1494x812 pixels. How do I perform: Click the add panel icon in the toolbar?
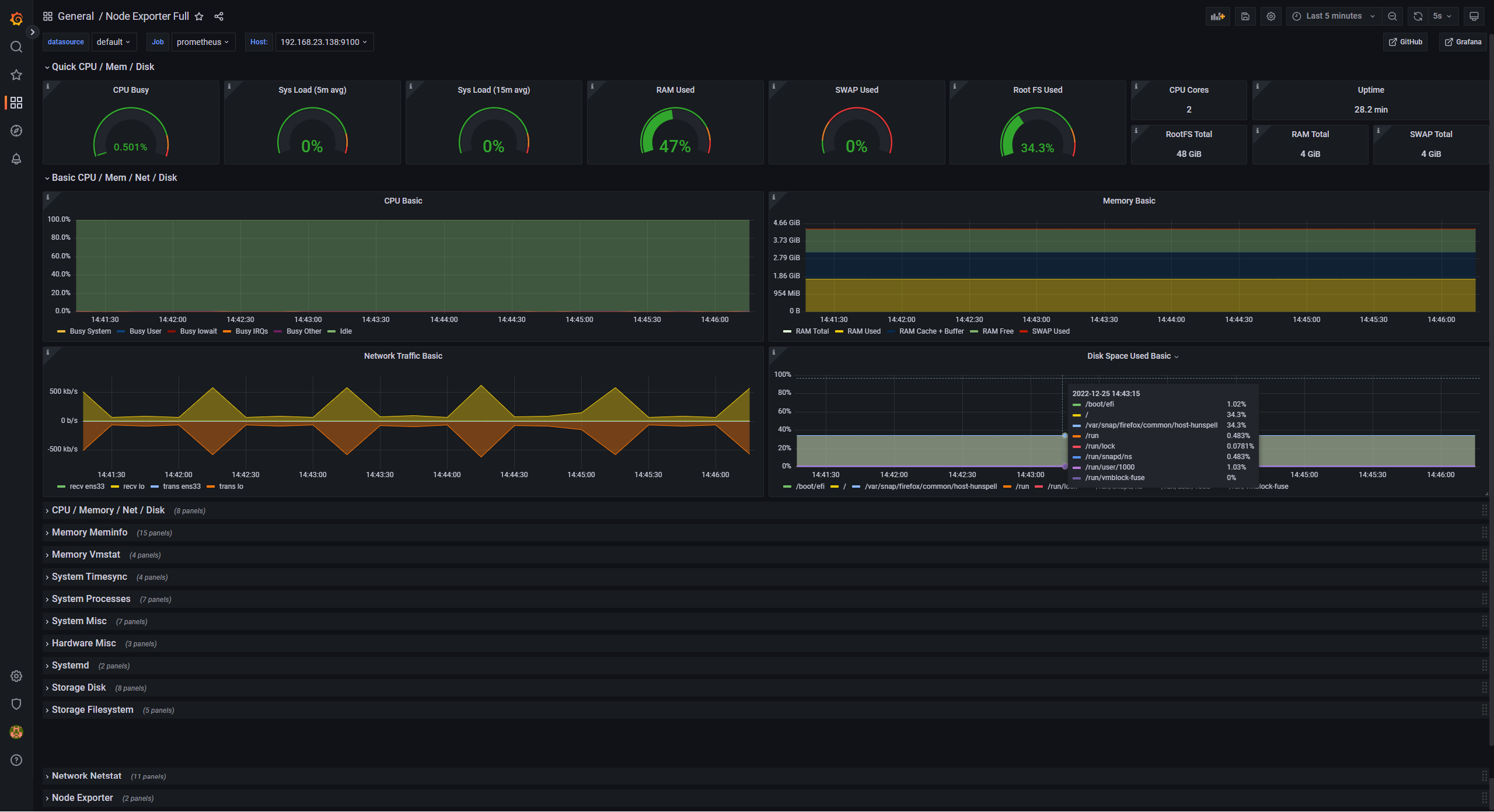[x=1218, y=16]
